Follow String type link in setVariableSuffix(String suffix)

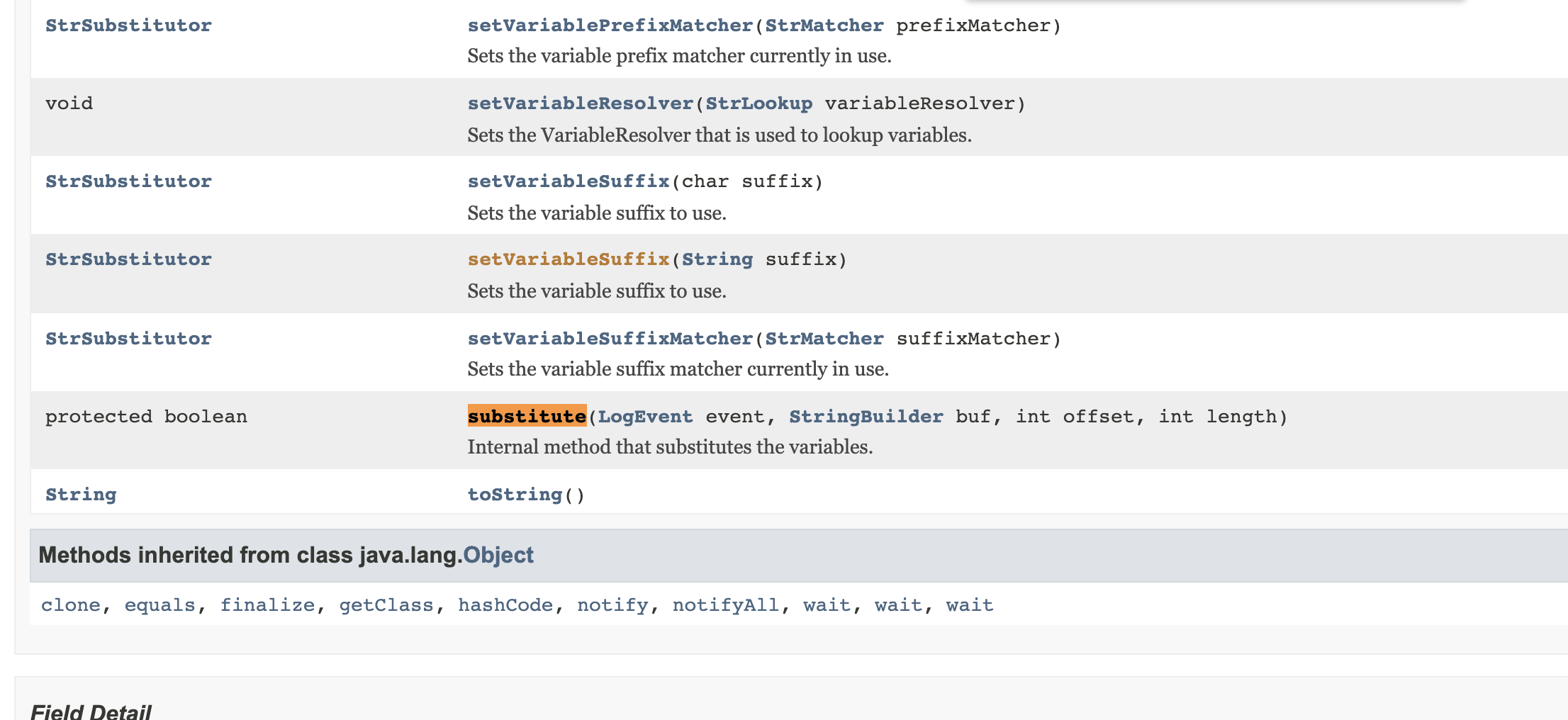pos(717,259)
